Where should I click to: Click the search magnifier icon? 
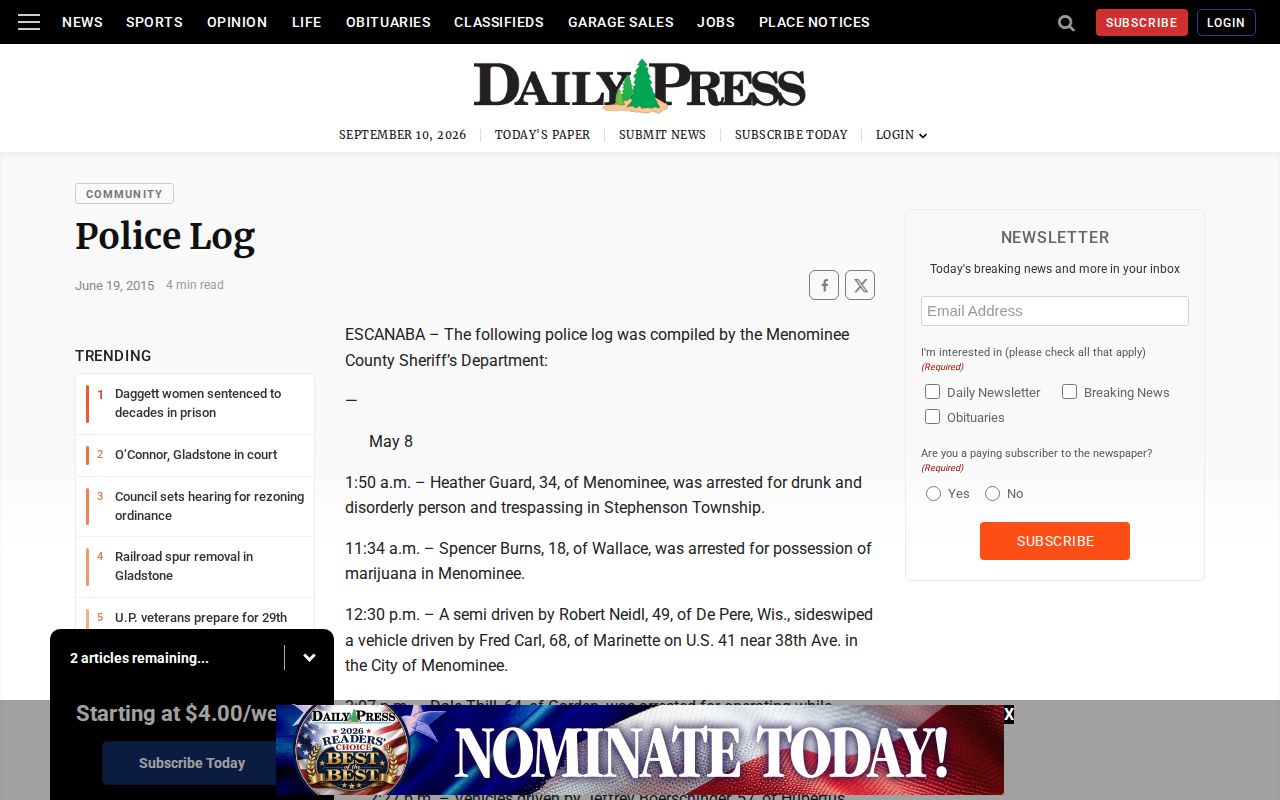tap(1066, 23)
